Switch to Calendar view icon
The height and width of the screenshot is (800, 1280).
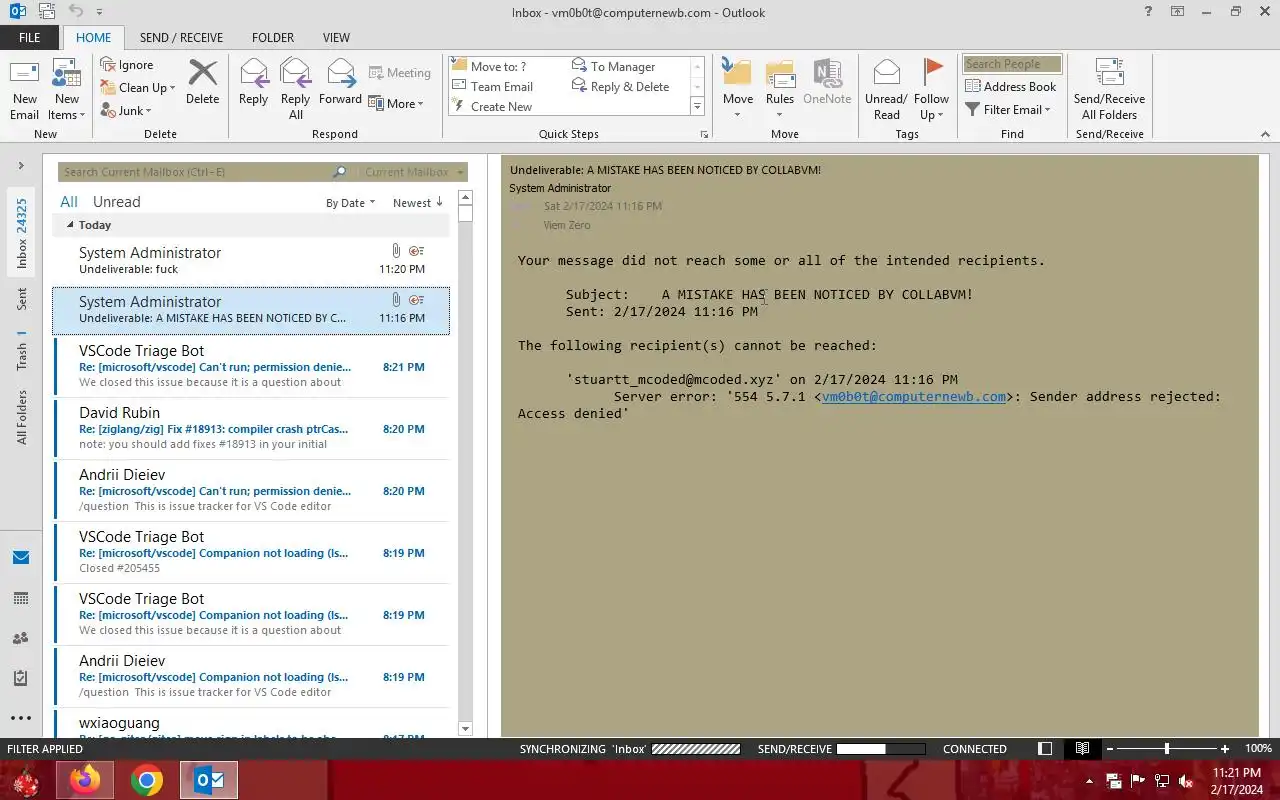(x=21, y=598)
